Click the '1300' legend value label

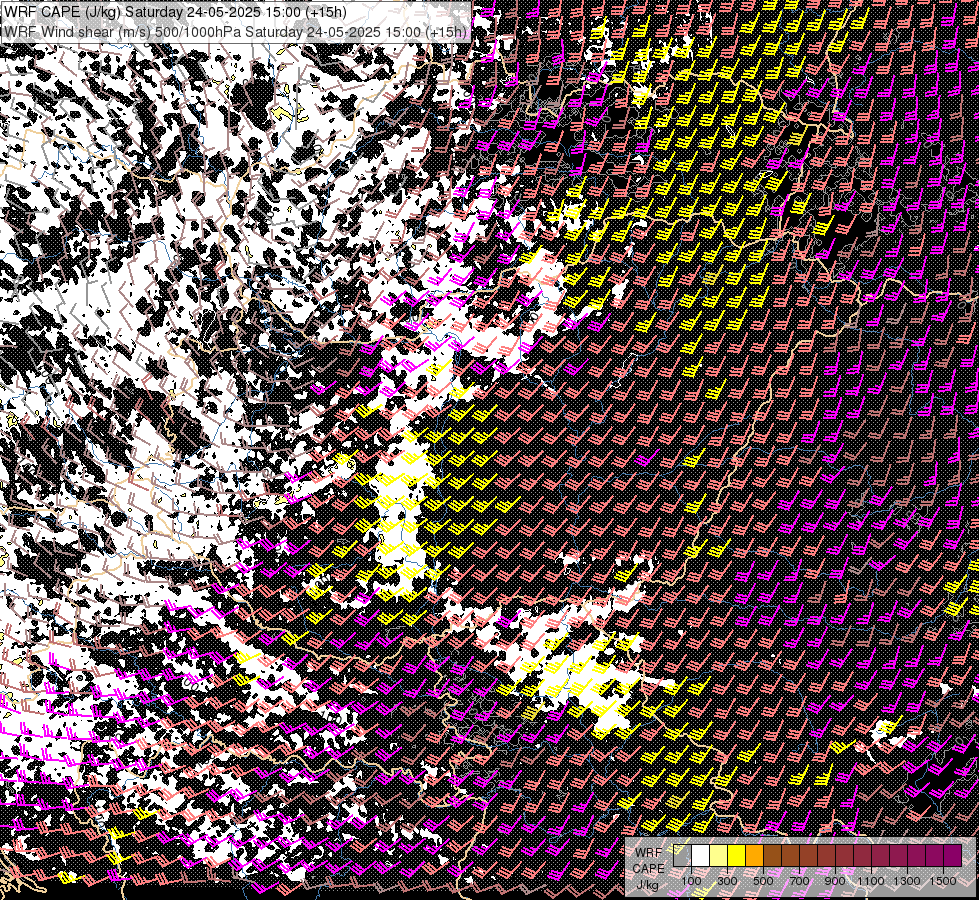point(907,881)
